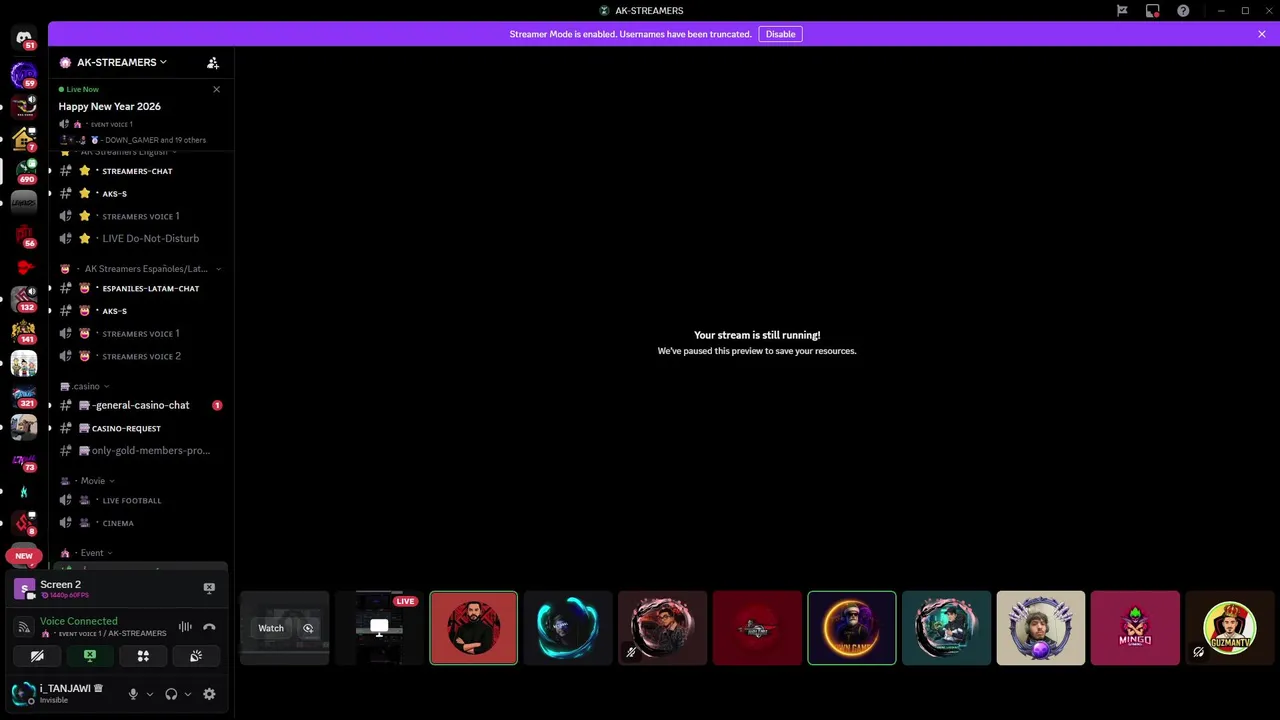Turn on camera video toggle
This screenshot has width=1280, height=720.
tap(37, 656)
